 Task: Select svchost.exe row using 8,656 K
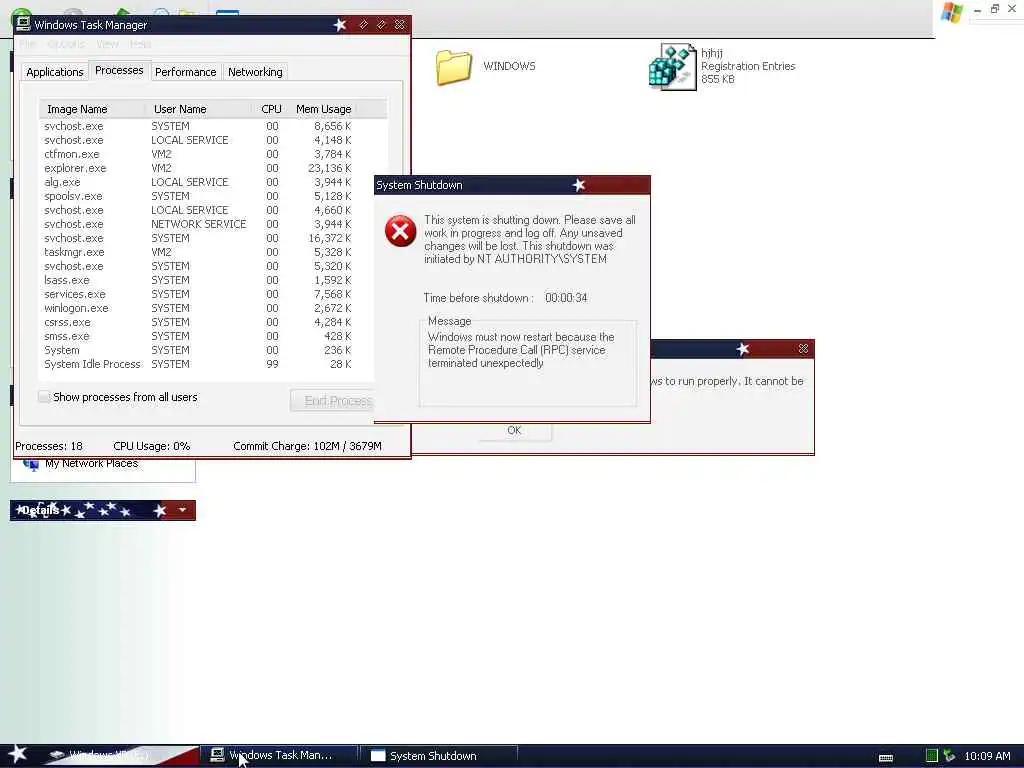coord(198,126)
